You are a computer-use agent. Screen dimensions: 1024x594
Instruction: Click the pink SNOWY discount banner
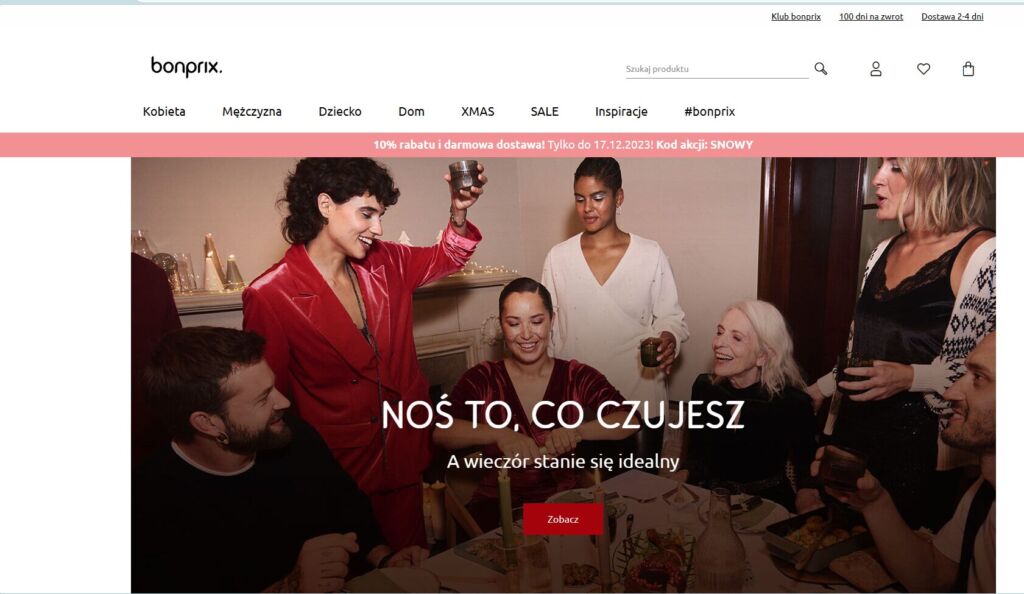[x=512, y=145]
